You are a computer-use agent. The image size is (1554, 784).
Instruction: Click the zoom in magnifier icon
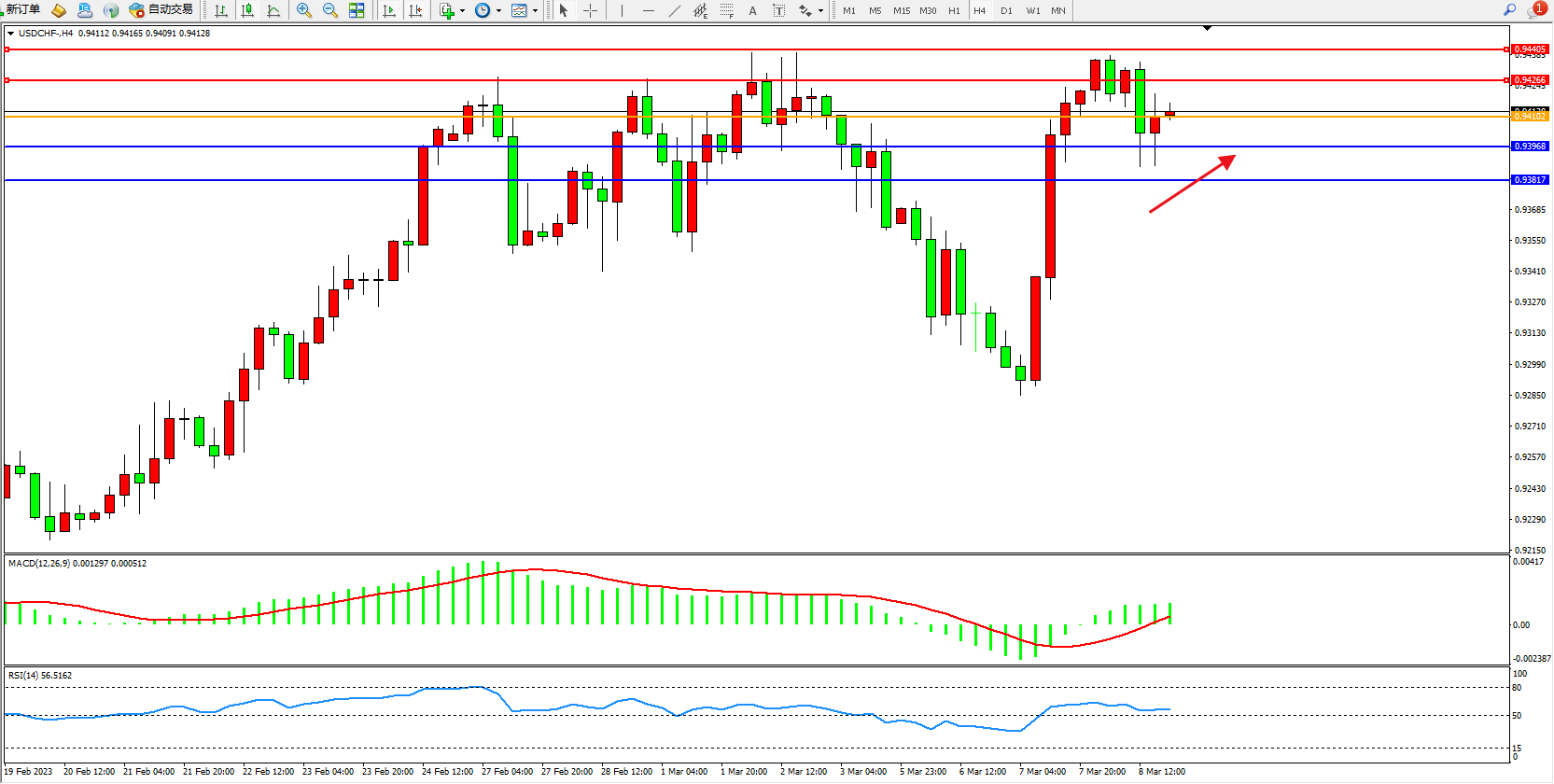point(303,10)
